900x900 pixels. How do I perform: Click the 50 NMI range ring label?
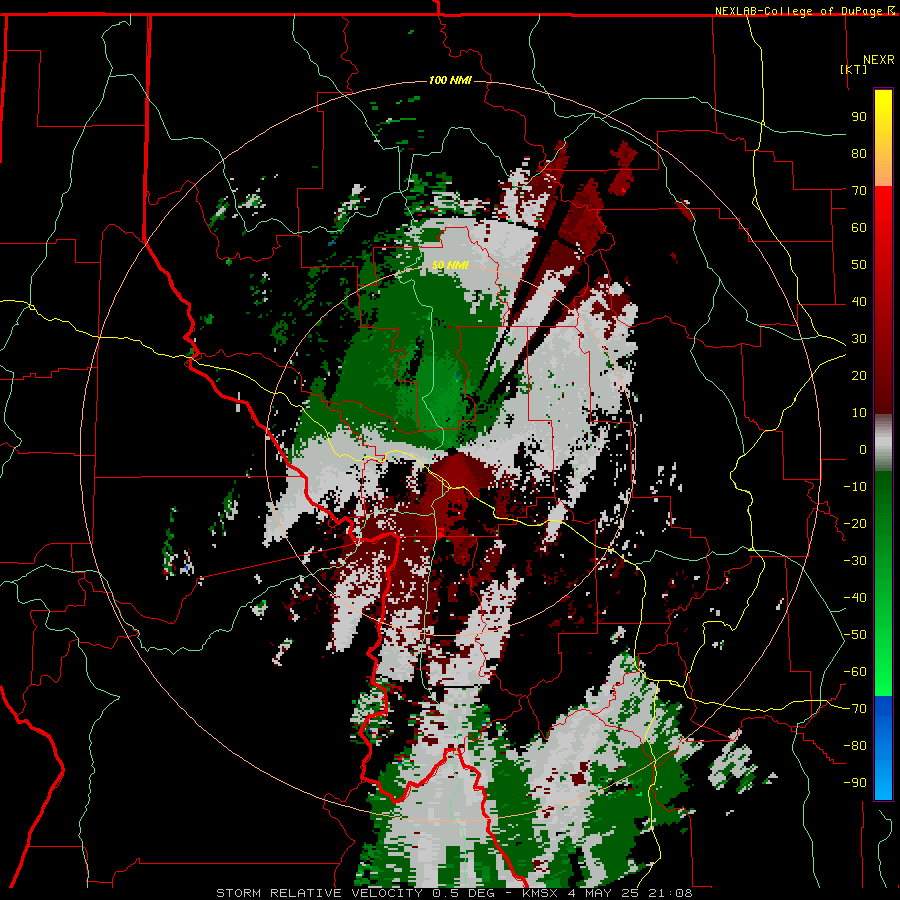(x=450, y=265)
